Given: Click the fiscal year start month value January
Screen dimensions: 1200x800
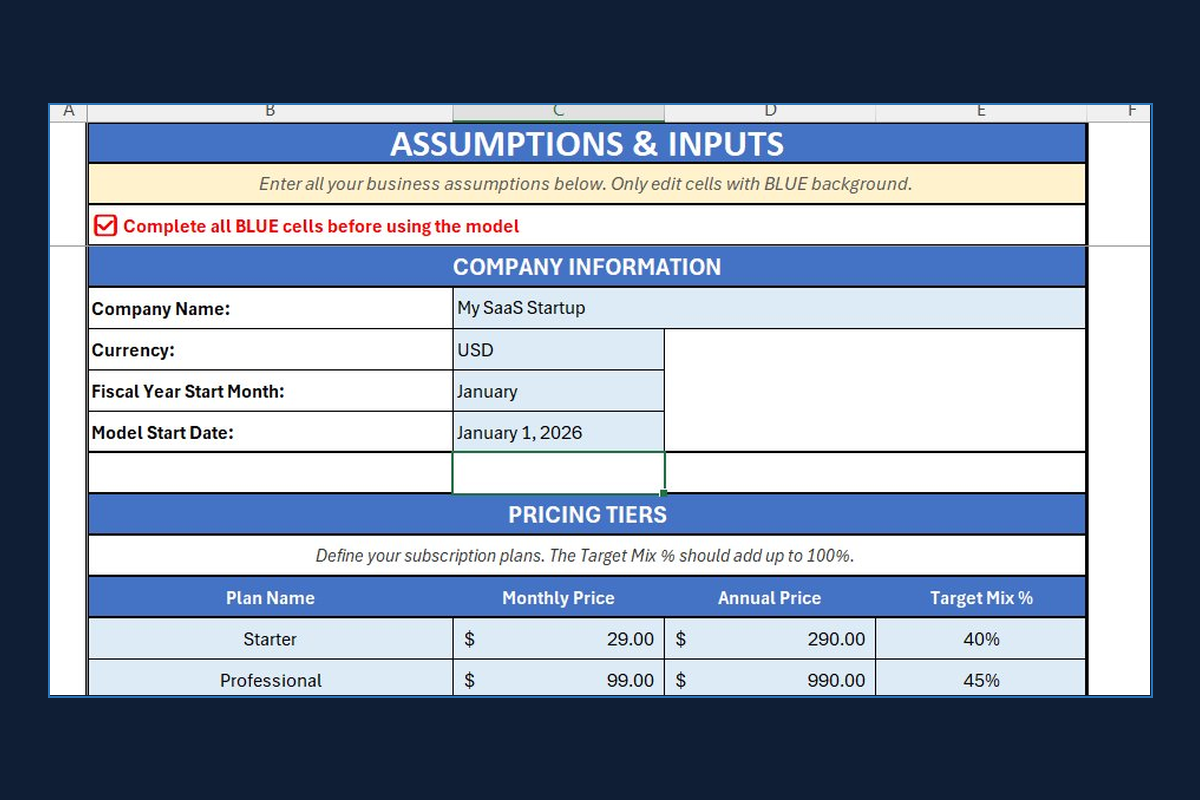Looking at the screenshot, I should click(558, 392).
